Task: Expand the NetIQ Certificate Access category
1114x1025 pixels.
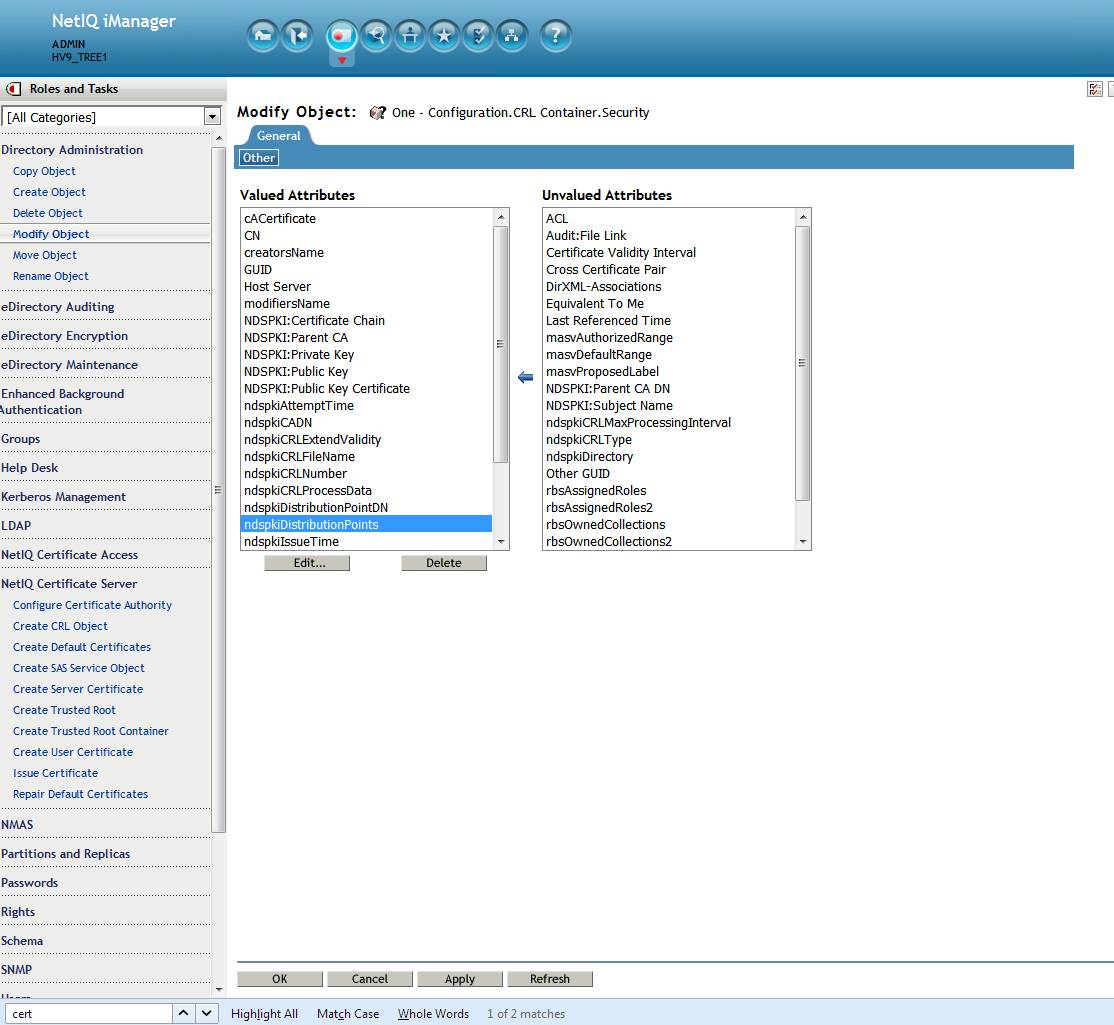Action: point(70,555)
